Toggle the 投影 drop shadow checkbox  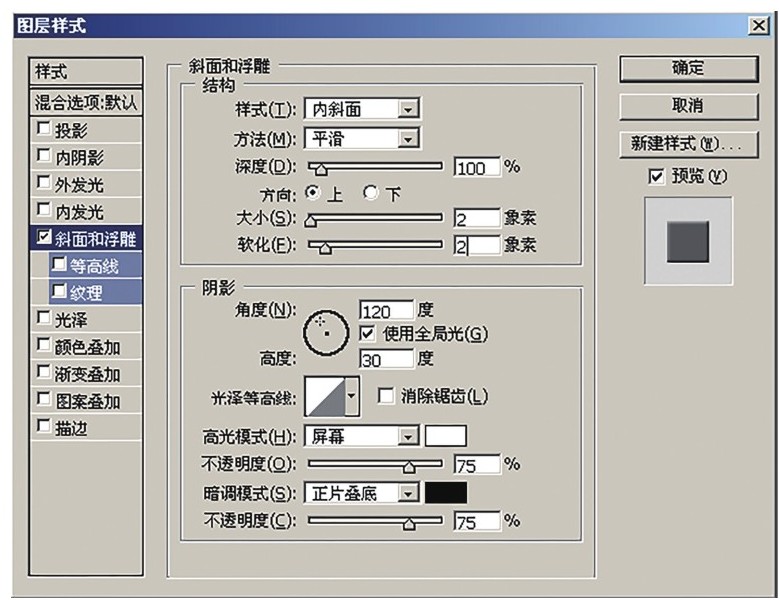[x=44, y=129]
